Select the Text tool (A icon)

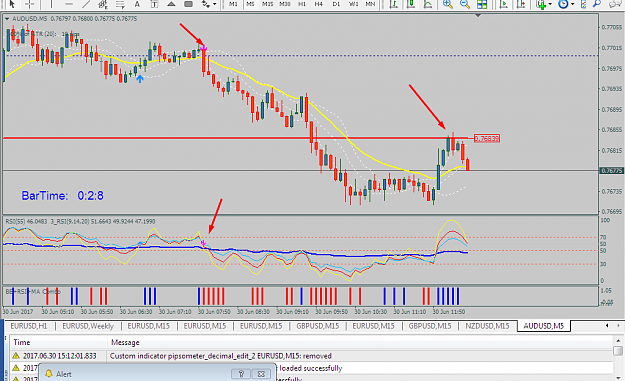137,4
